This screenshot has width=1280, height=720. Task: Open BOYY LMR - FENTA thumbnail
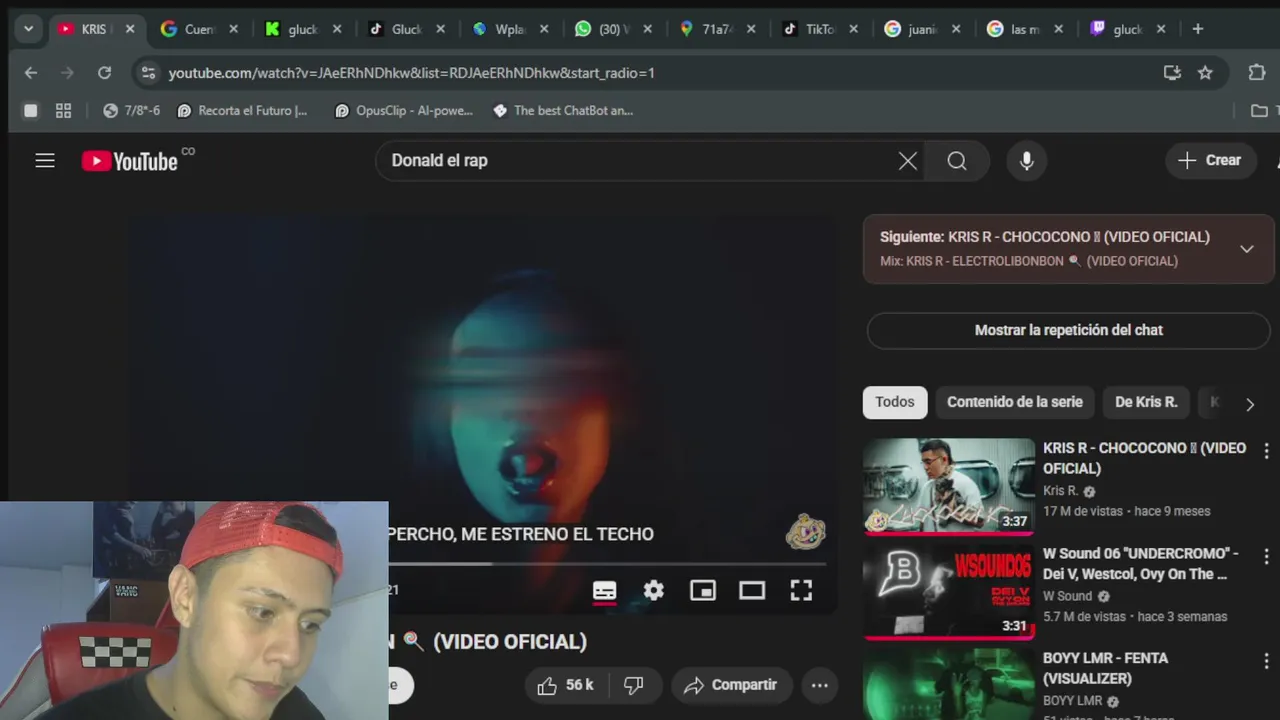(x=949, y=684)
